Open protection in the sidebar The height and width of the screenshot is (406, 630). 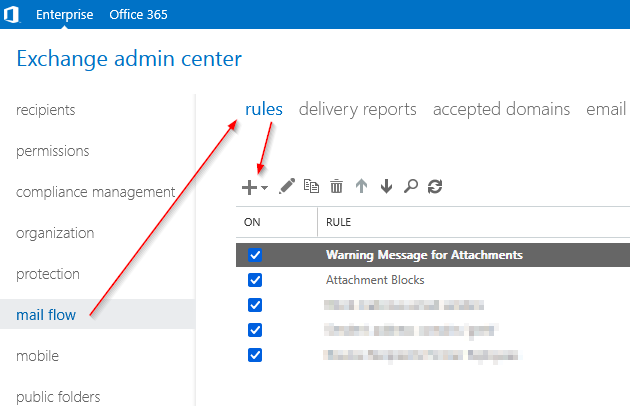48,274
